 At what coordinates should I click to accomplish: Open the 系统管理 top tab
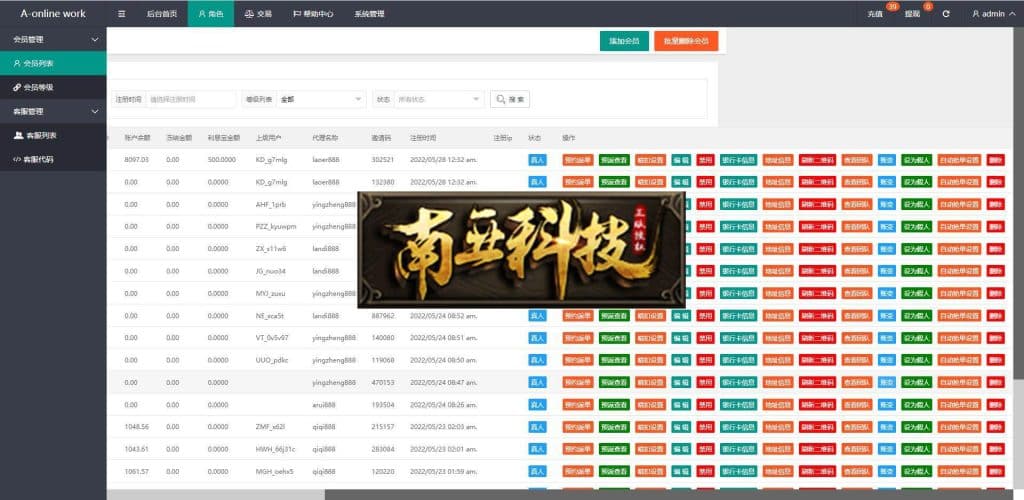click(369, 14)
